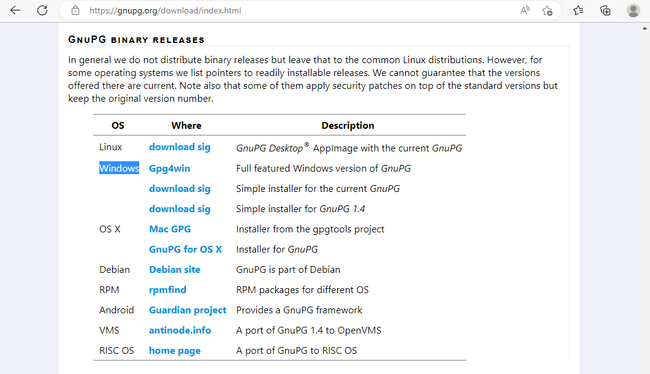Click the scrollbar up arrow
650x374 pixels.
[645, 29]
